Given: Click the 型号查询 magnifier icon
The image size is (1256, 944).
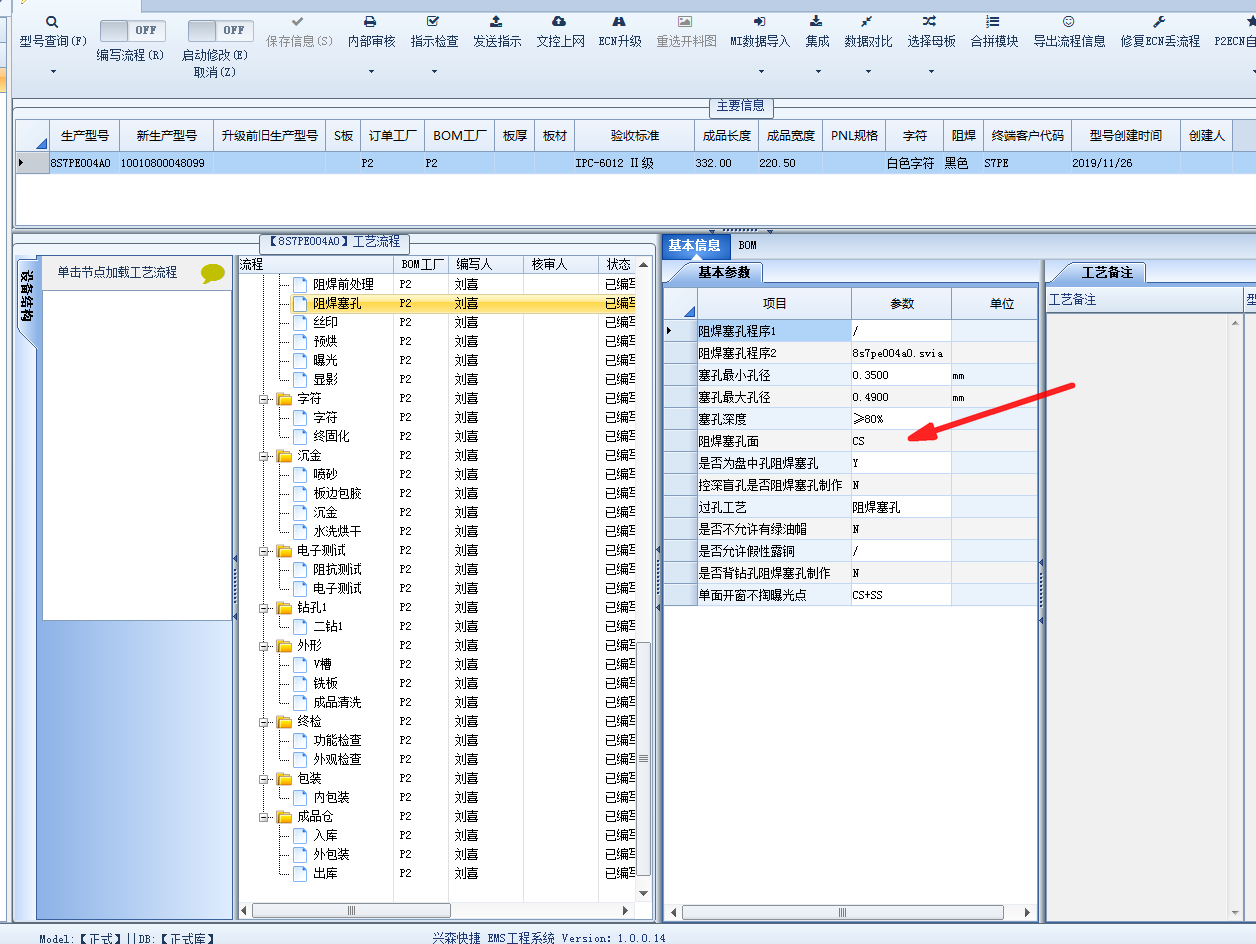Looking at the screenshot, I should 52,21.
